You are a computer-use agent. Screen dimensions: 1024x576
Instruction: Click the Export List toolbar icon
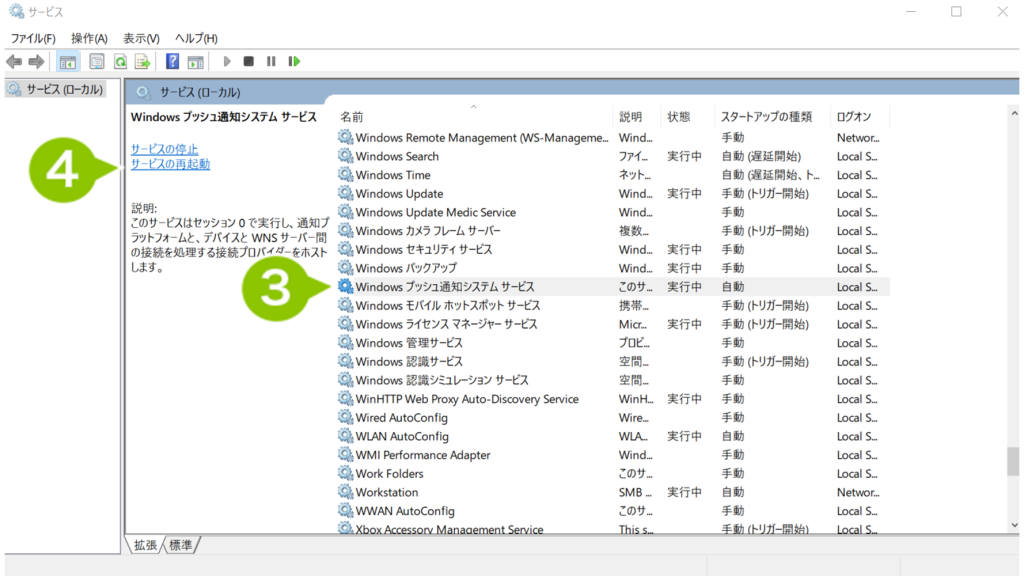click(142, 61)
